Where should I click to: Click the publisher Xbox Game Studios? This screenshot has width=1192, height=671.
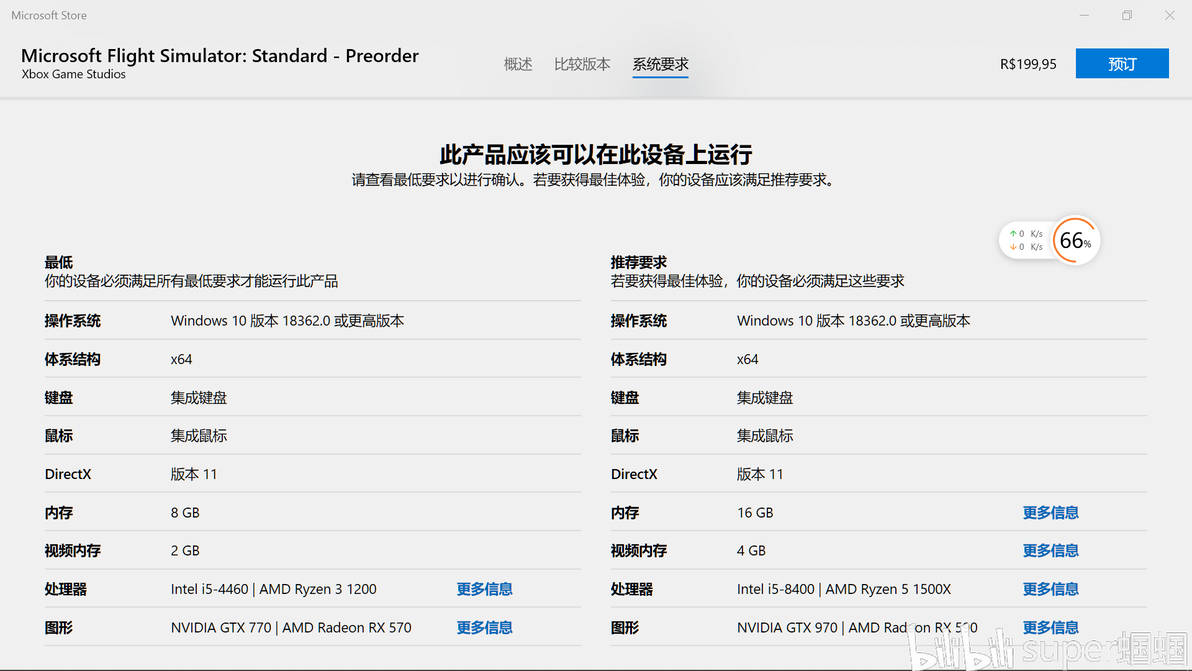[x=74, y=74]
